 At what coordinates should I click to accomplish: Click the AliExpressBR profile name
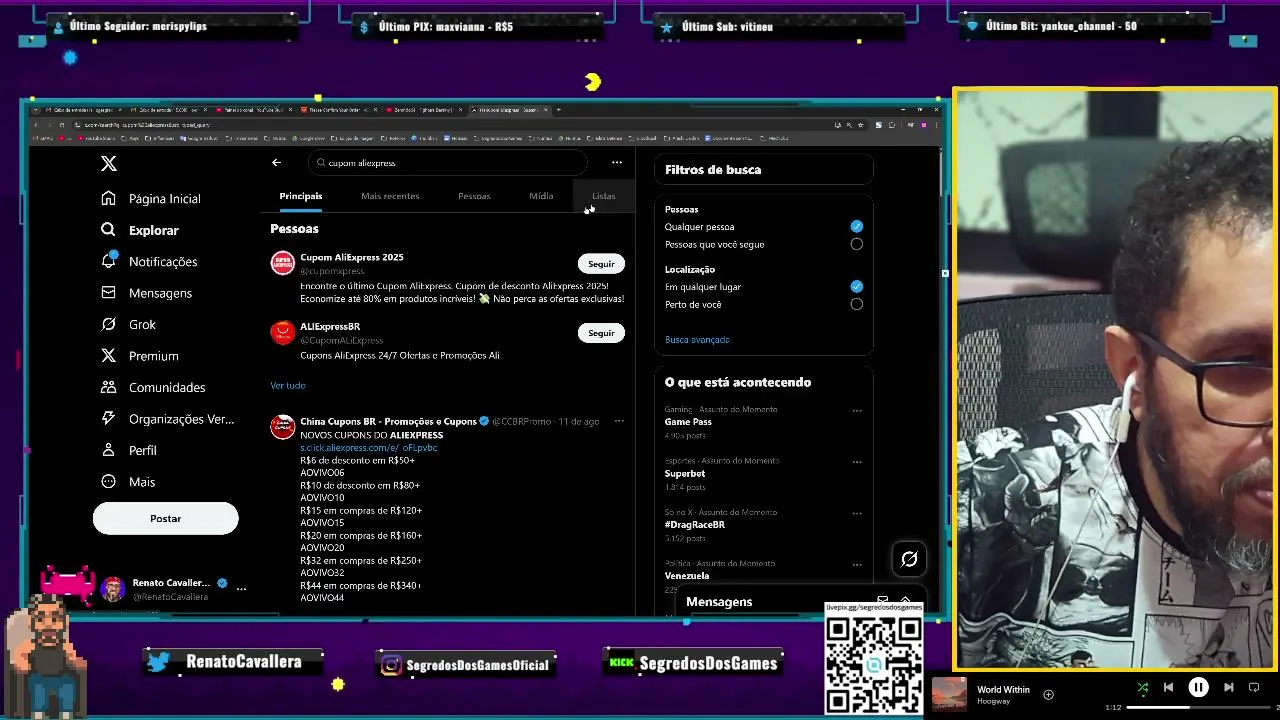pyautogui.click(x=330, y=326)
